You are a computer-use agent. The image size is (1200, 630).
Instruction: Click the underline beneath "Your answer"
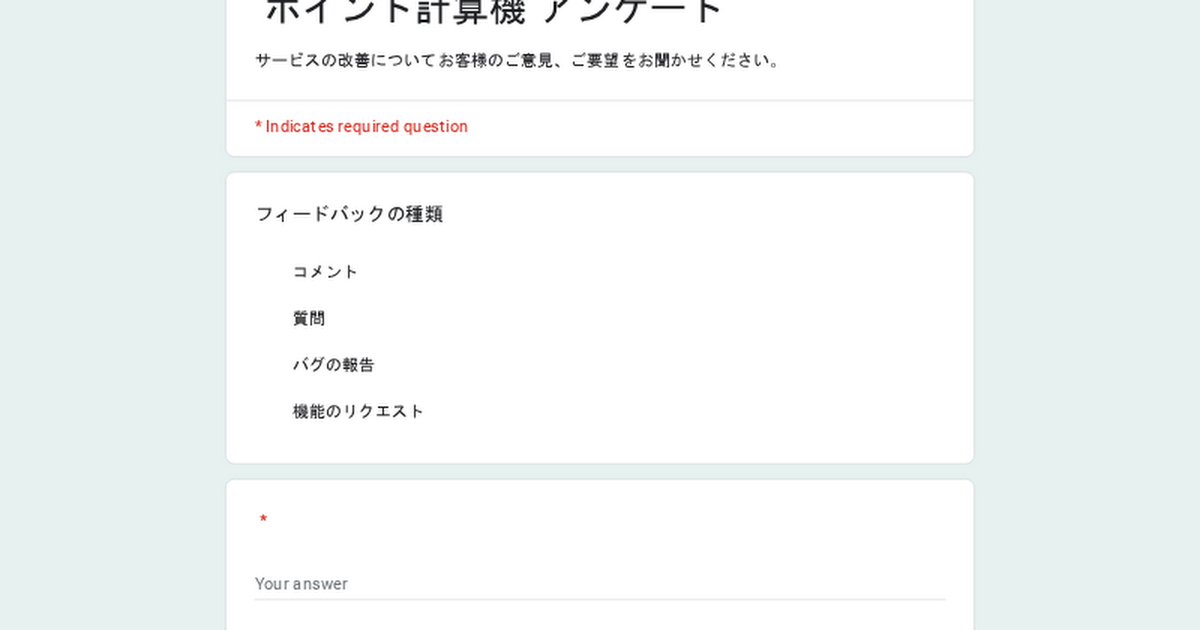[x=600, y=599]
